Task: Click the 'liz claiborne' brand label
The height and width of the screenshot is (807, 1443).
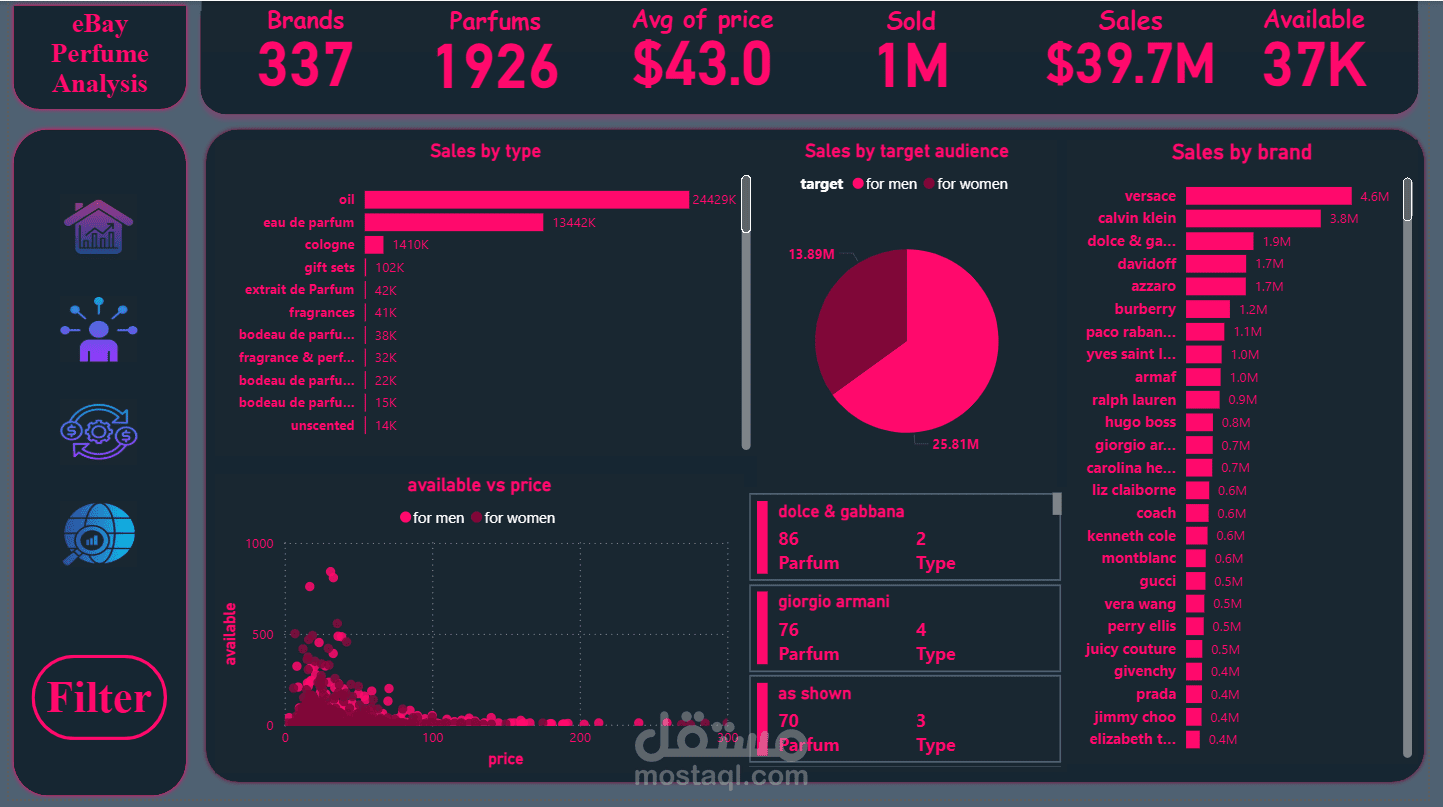Action: tap(1134, 490)
